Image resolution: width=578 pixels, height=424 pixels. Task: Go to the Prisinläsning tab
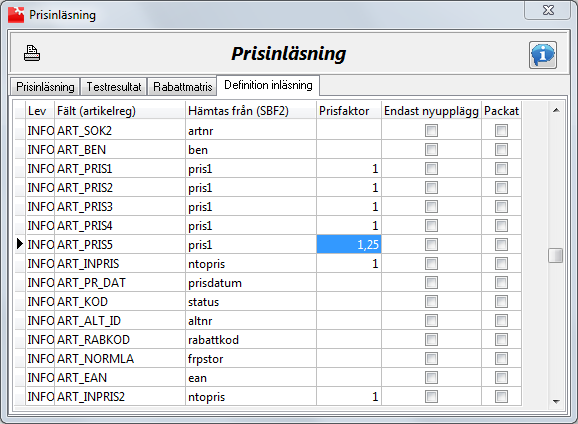coord(45,87)
